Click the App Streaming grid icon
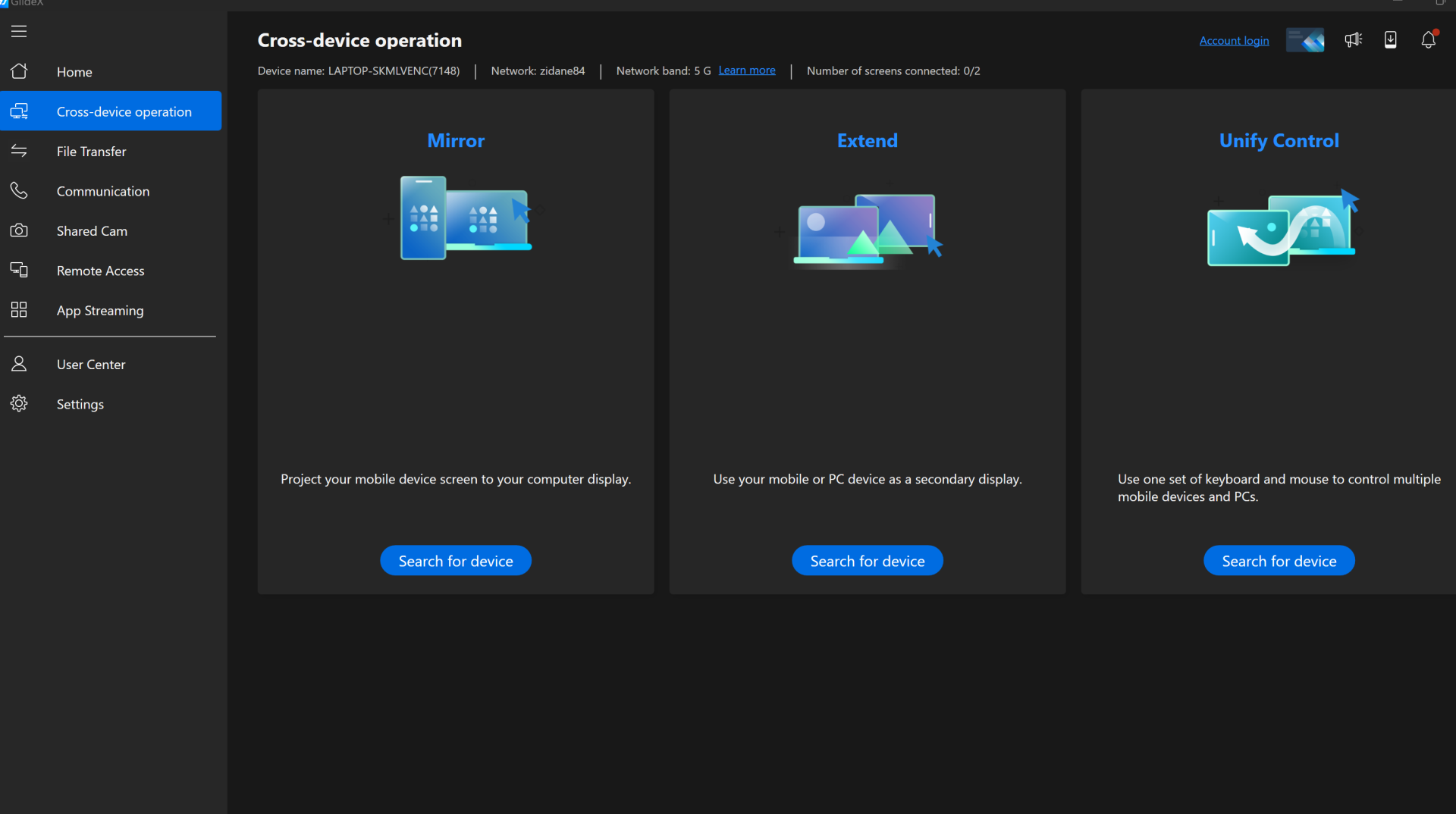This screenshot has height=814, width=1456. [19, 310]
